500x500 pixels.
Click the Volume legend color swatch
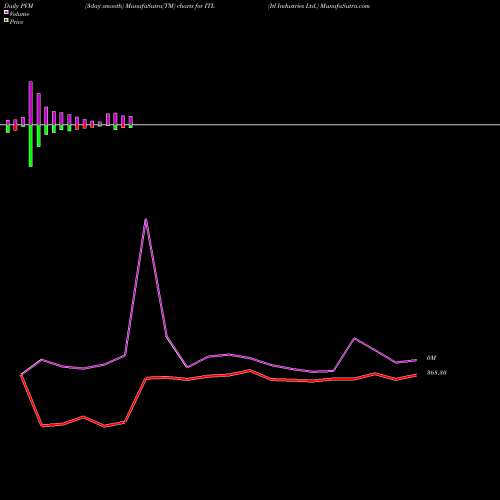tap(6, 12)
